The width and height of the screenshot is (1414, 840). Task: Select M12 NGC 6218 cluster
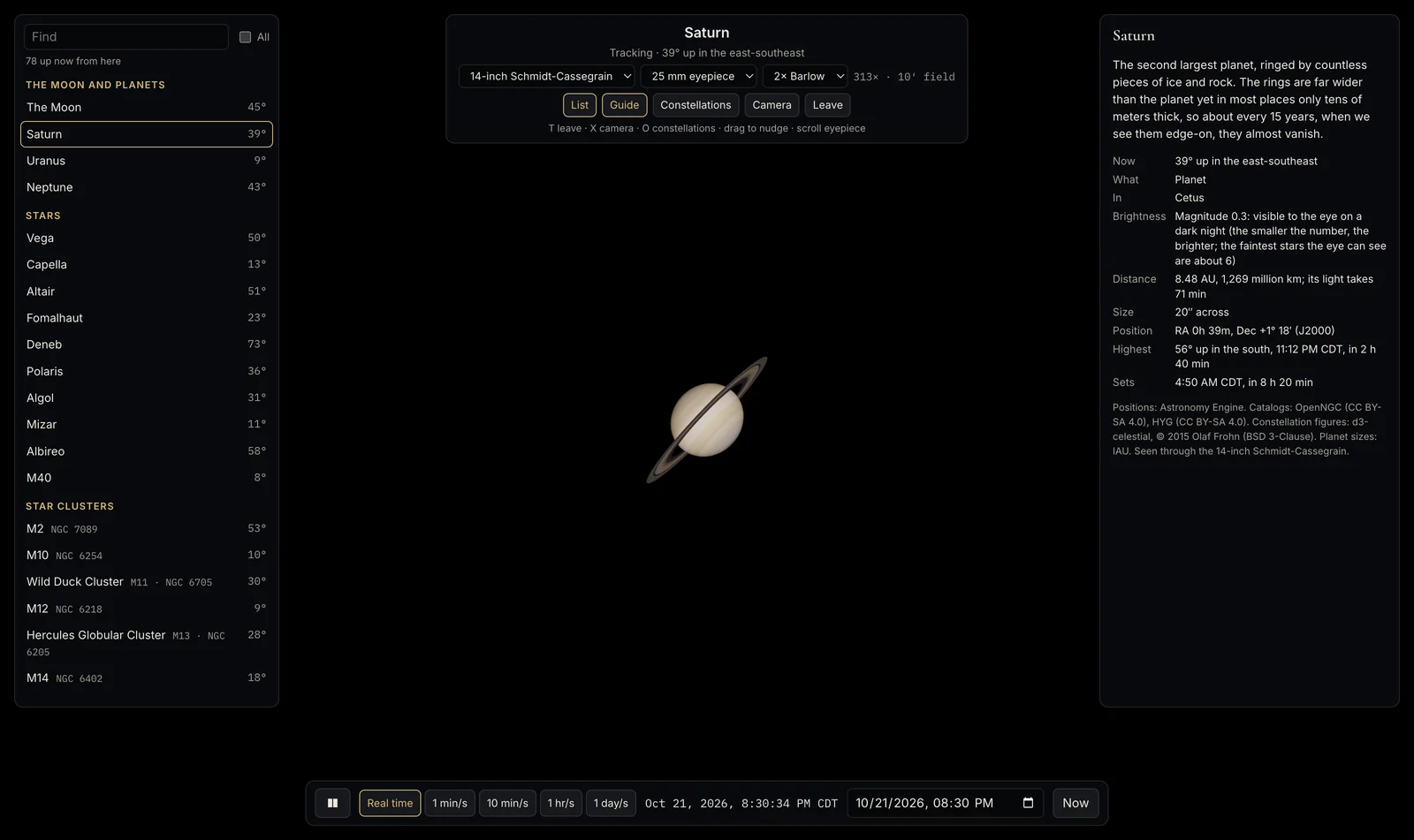147,609
